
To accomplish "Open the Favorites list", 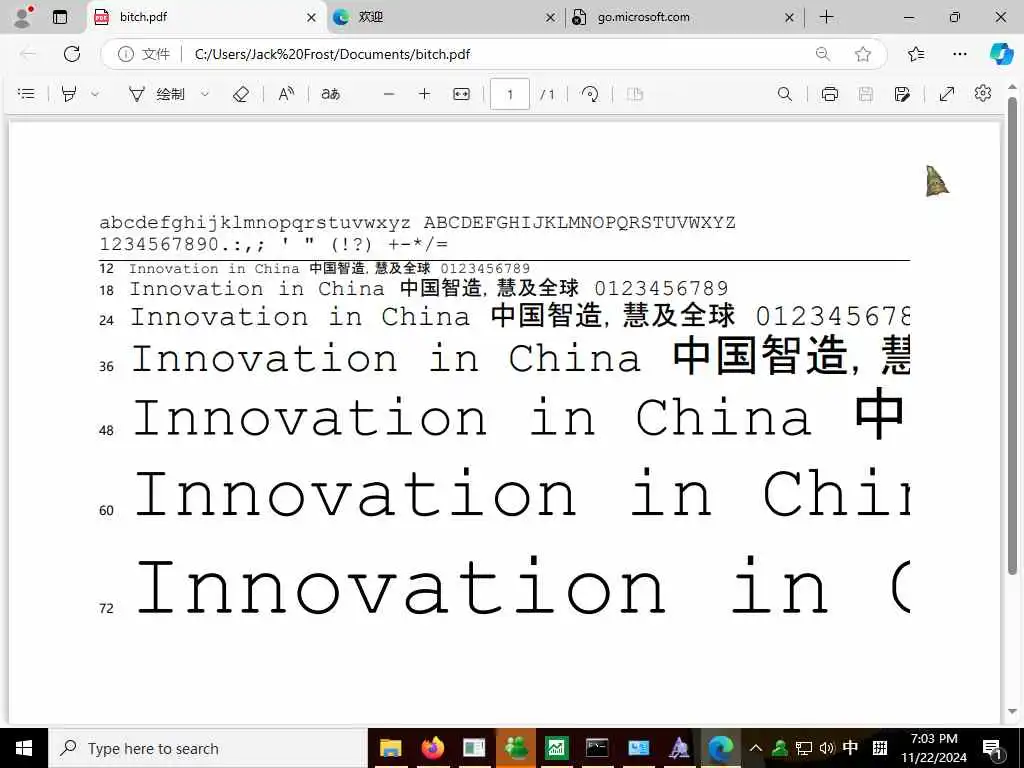I will (916, 54).
